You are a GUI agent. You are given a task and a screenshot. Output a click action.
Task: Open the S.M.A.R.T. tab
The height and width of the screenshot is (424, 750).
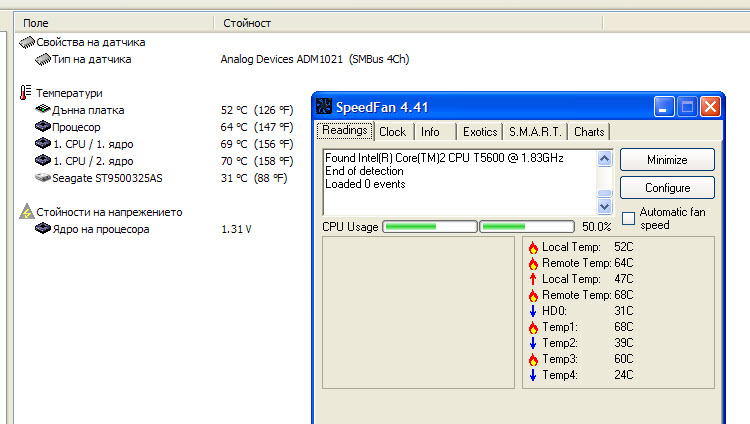pyautogui.click(x=535, y=132)
